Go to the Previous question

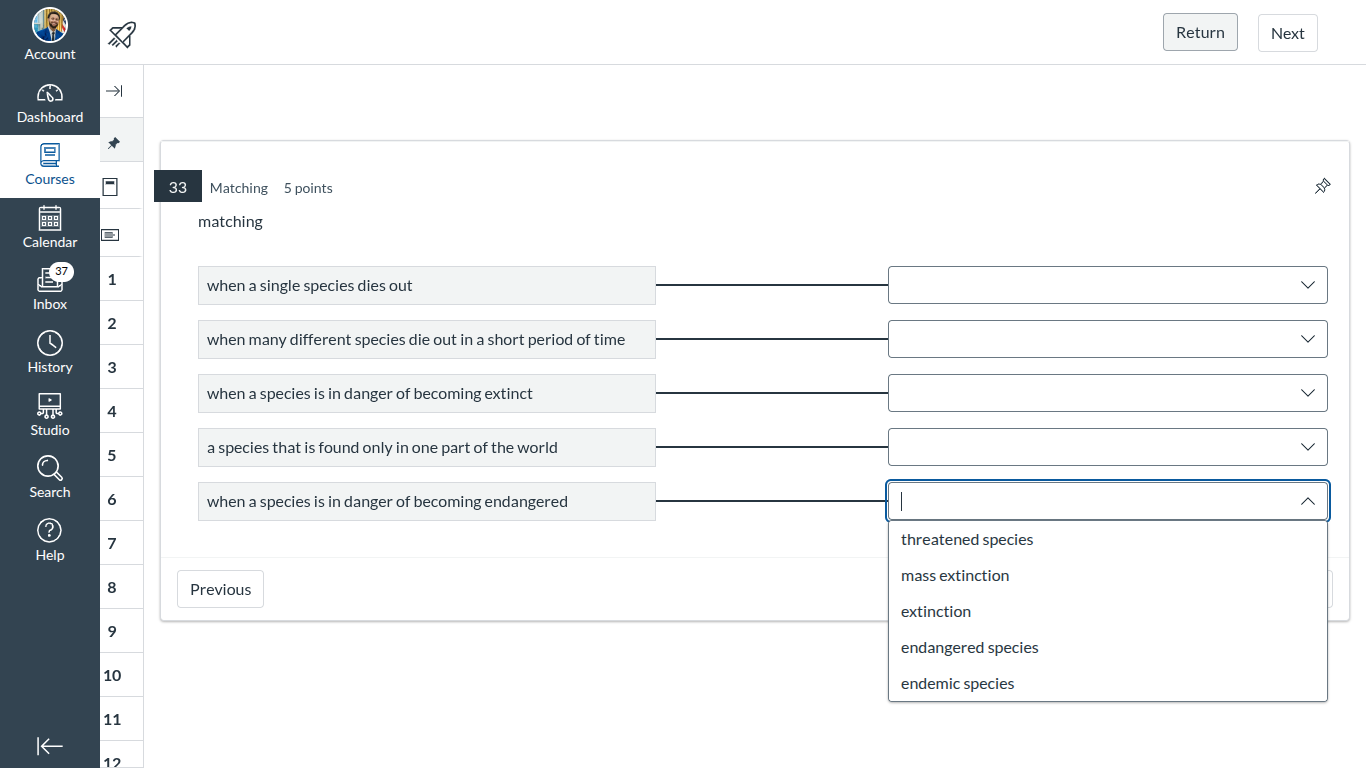point(220,590)
